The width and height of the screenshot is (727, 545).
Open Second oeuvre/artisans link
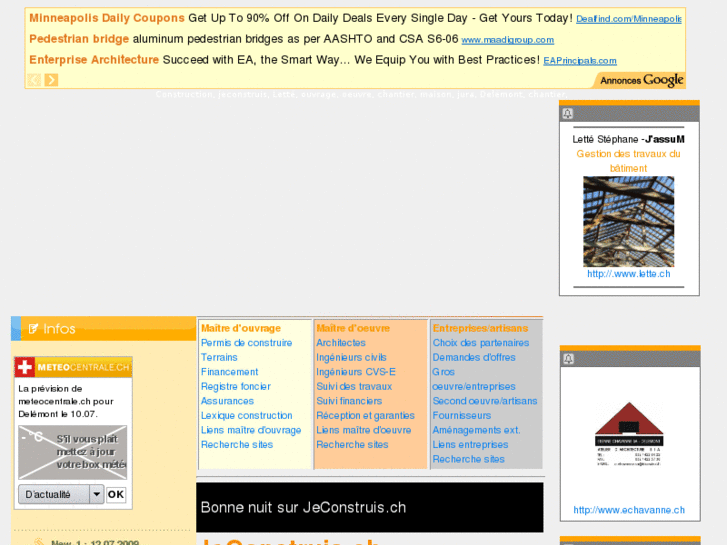pos(485,401)
